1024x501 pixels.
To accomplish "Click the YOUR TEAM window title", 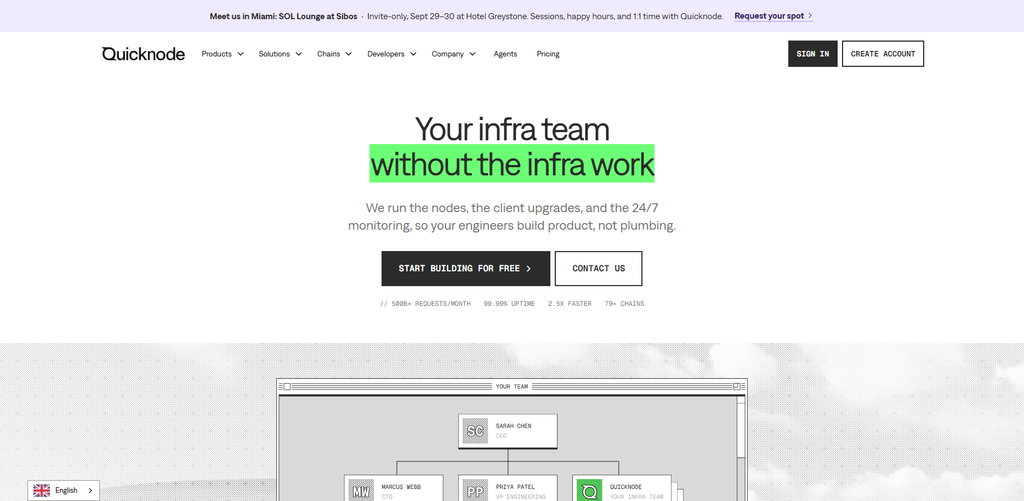I will click(512, 387).
